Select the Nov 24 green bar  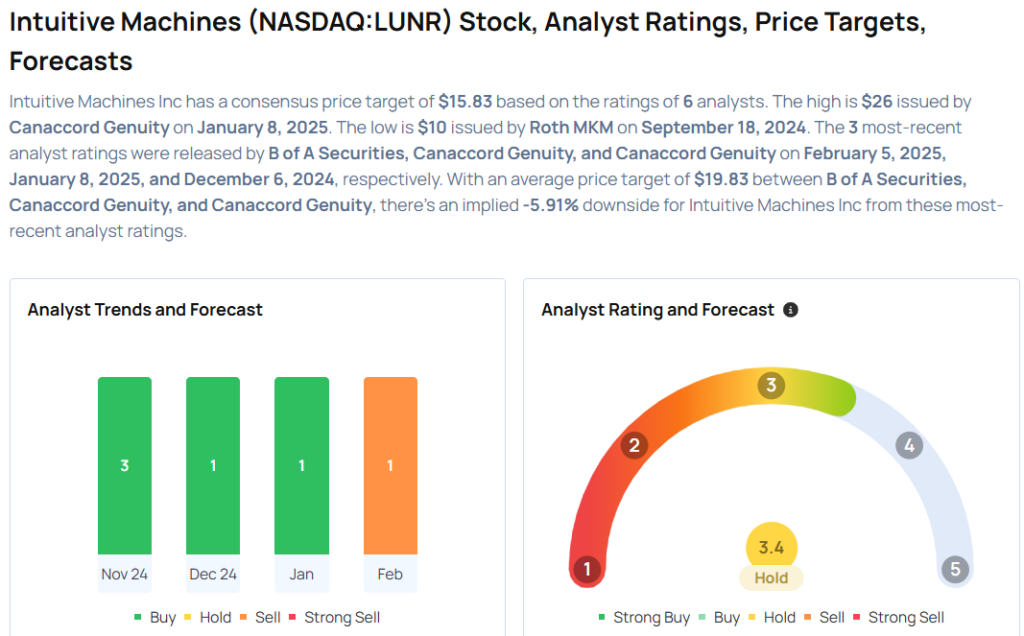coord(125,465)
